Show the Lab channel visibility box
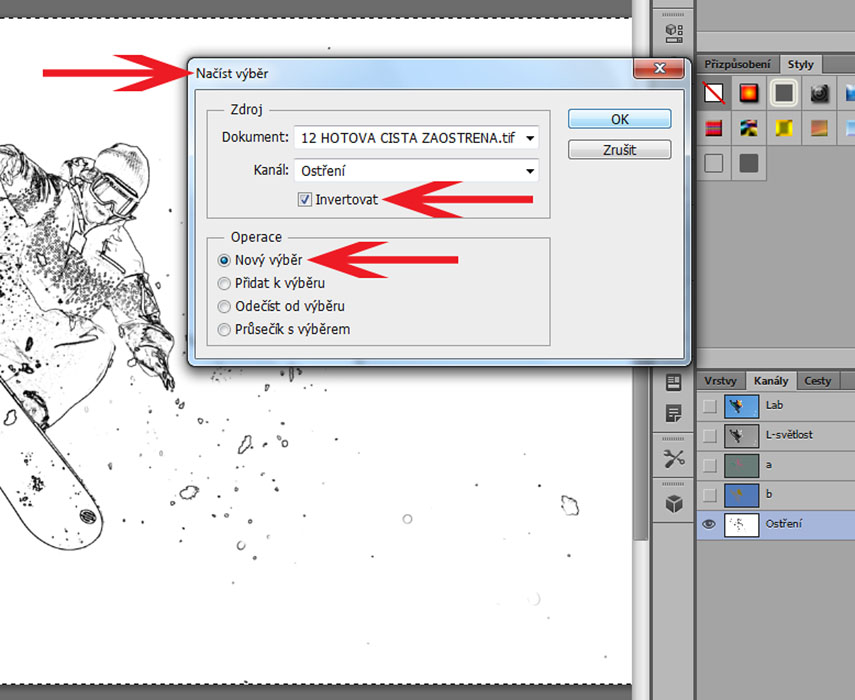This screenshot has width=855, height=700. 709,406
